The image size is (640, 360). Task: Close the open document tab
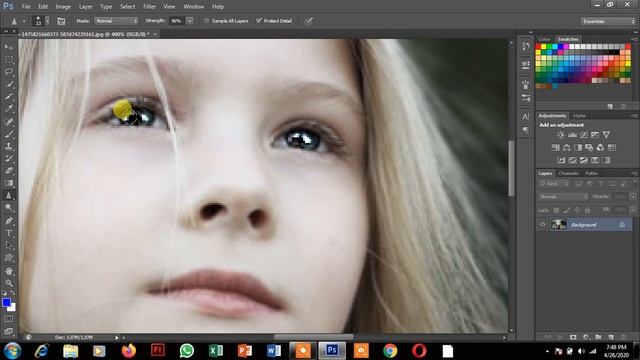[x=155, y=34]
